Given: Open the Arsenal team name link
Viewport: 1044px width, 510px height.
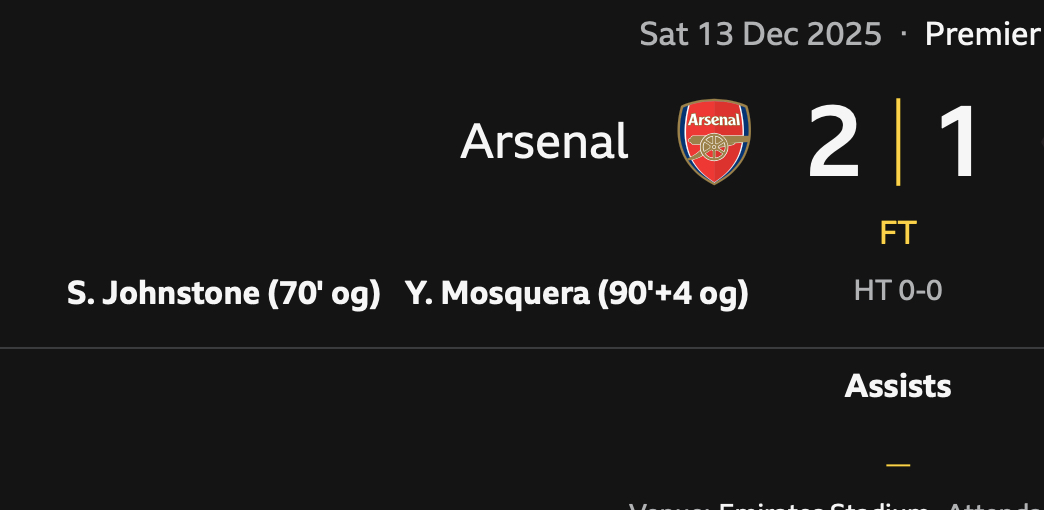Looking at the screenshot, I should (x=544, y=141).
